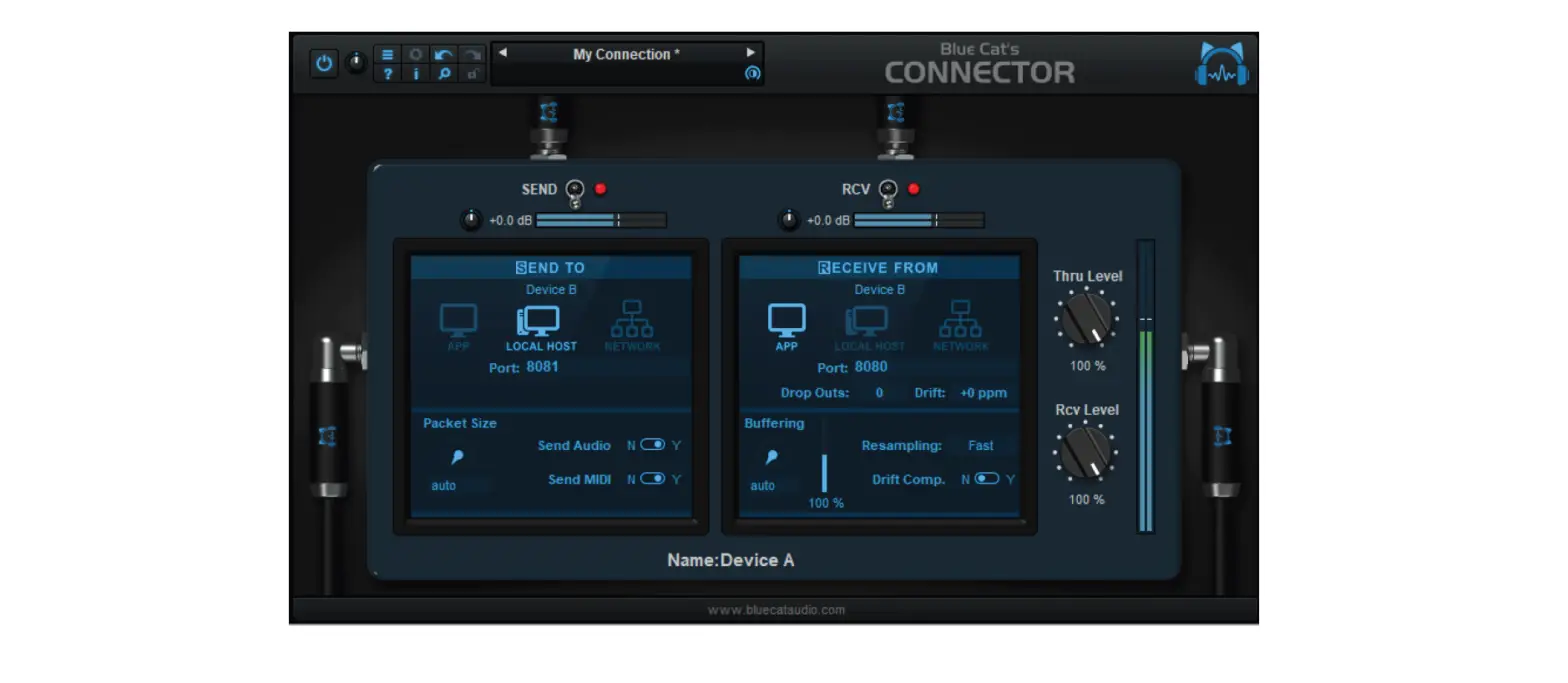
Task: Open the help question mark icon
Action: pos(388,73)
